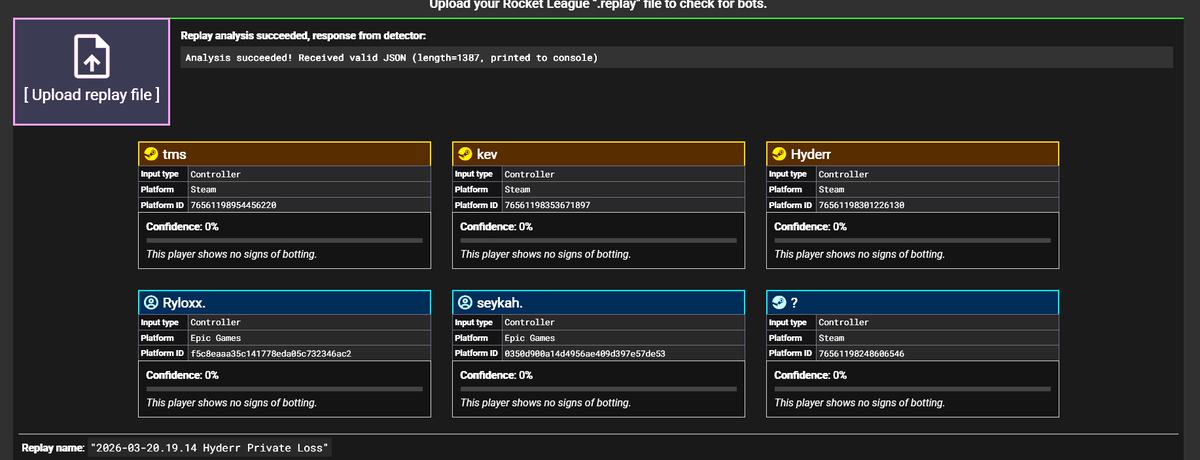This screenshot has height=460, width=1200.
Task: Click Confidence: 0% text in seykah. card
Action: (x=496, y=375)
